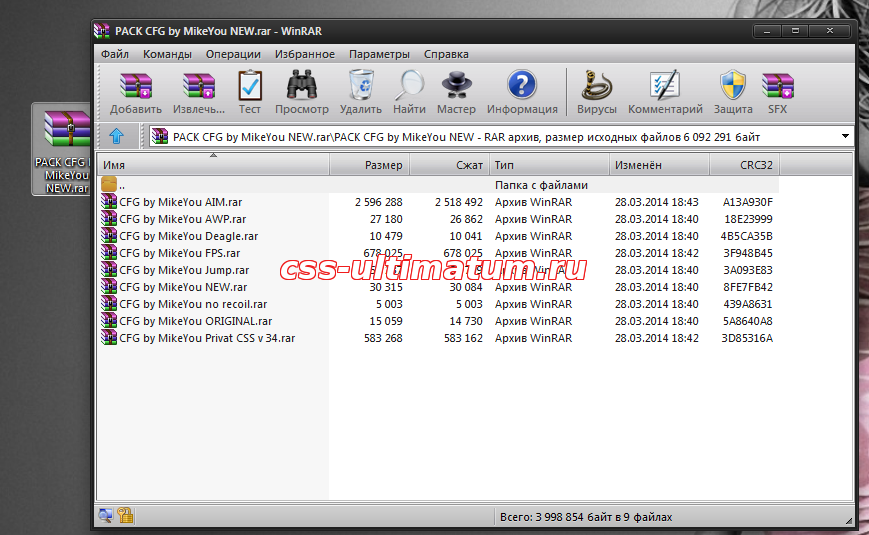Screen dimensions: 869x535
Task: Click archive icon of Privat CSS v 34.rar
Action: [109, 338]
